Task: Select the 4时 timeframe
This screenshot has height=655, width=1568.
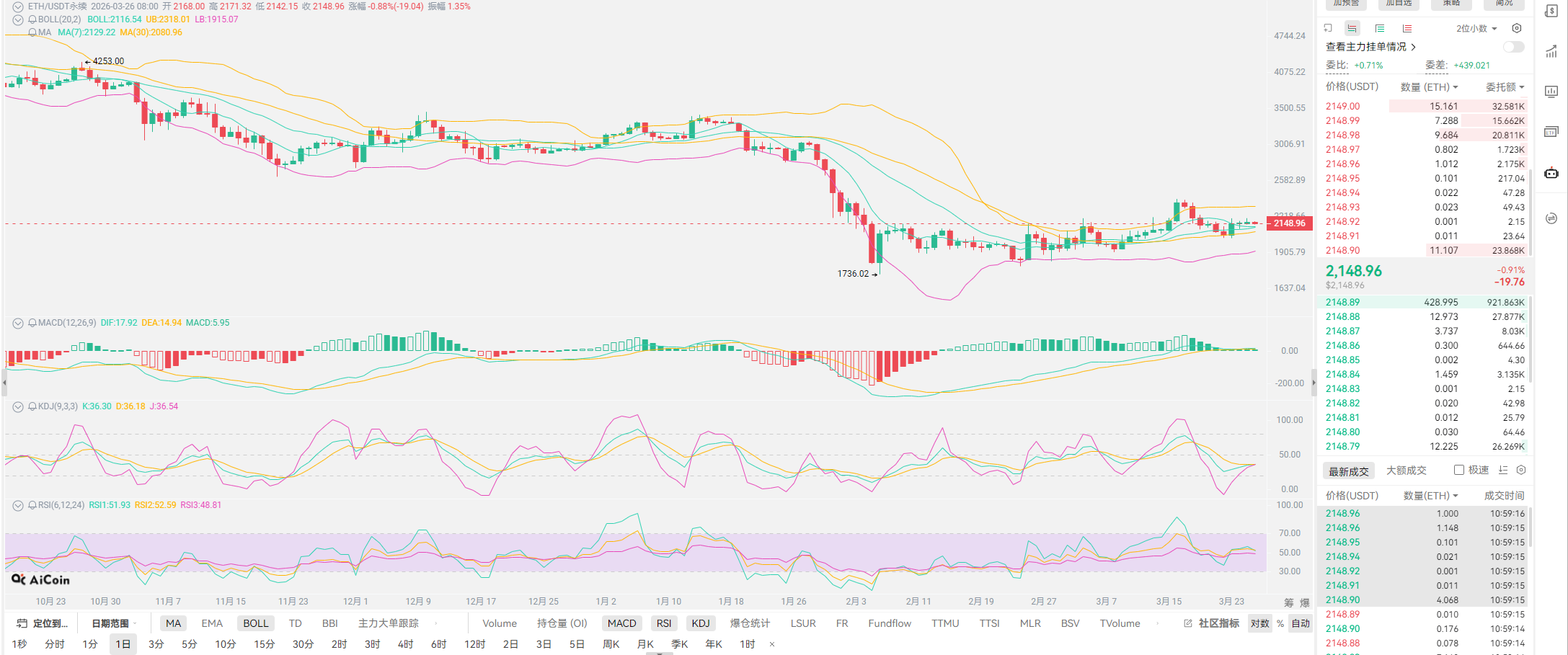Action: coord(406,643)
